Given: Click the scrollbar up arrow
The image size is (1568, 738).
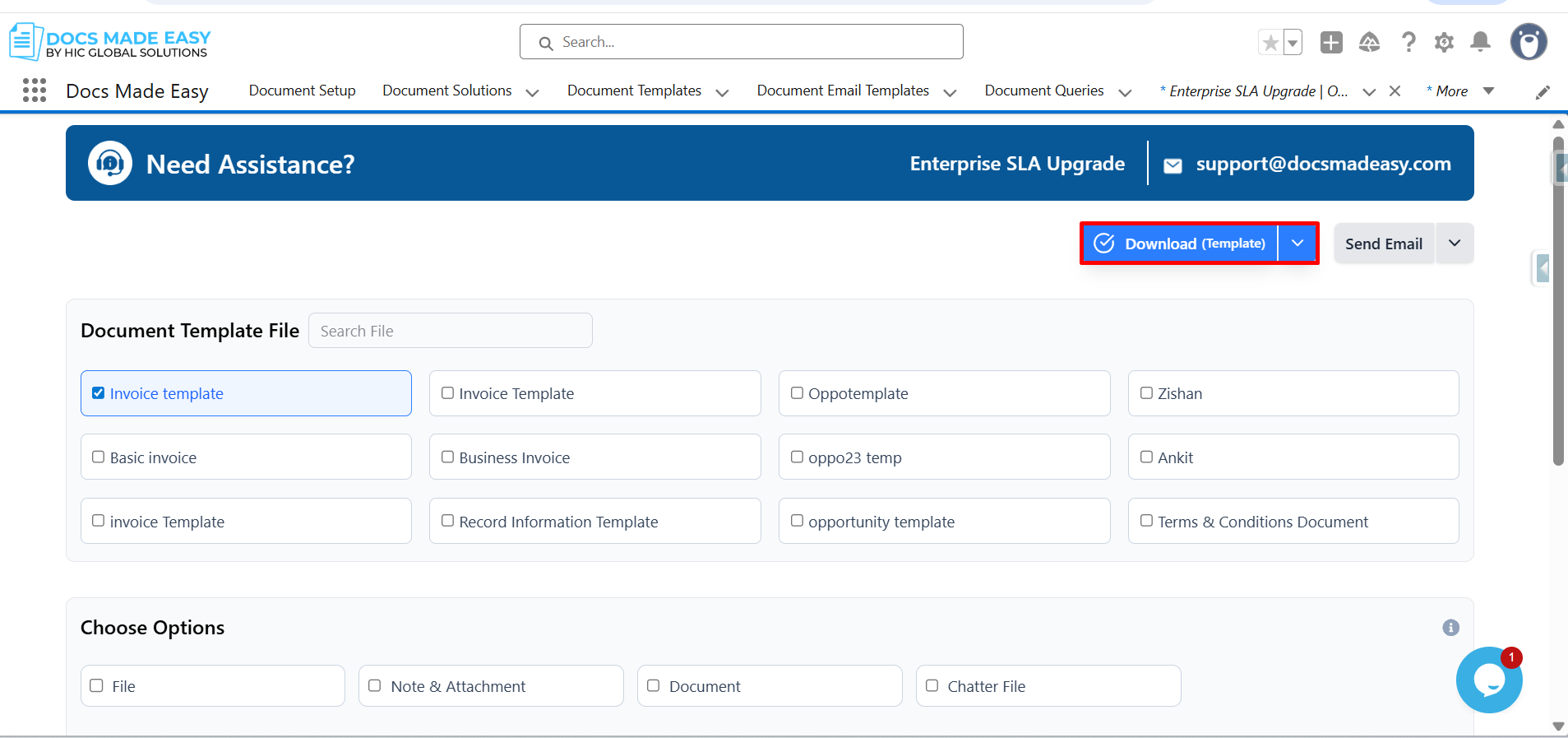Looking at the screenshot, I should click(1558, 124).
